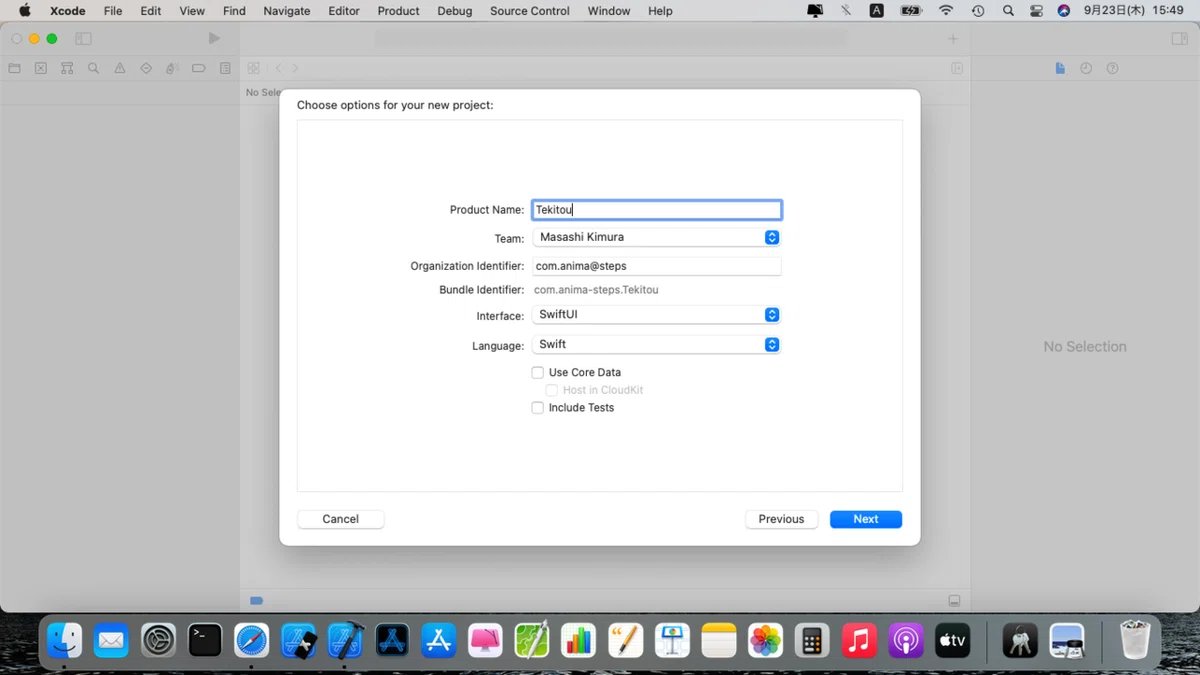The height and width of the screenshot is (675, 1200).
Task: Open Keychain Access in the Dock
Action: (x=1020, y=640)
